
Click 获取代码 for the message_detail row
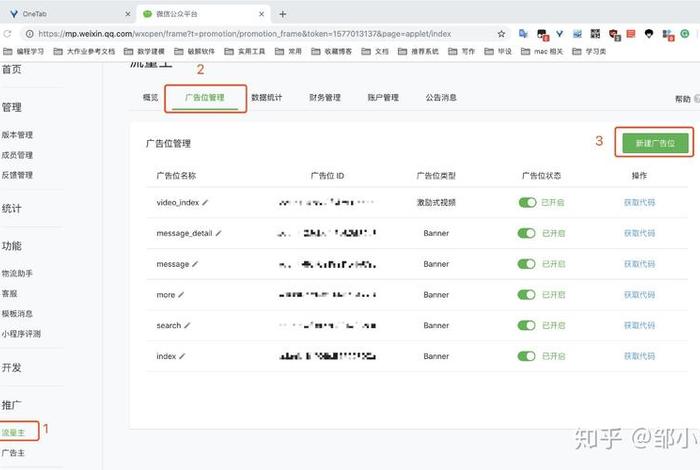click(x=639, y=233)
